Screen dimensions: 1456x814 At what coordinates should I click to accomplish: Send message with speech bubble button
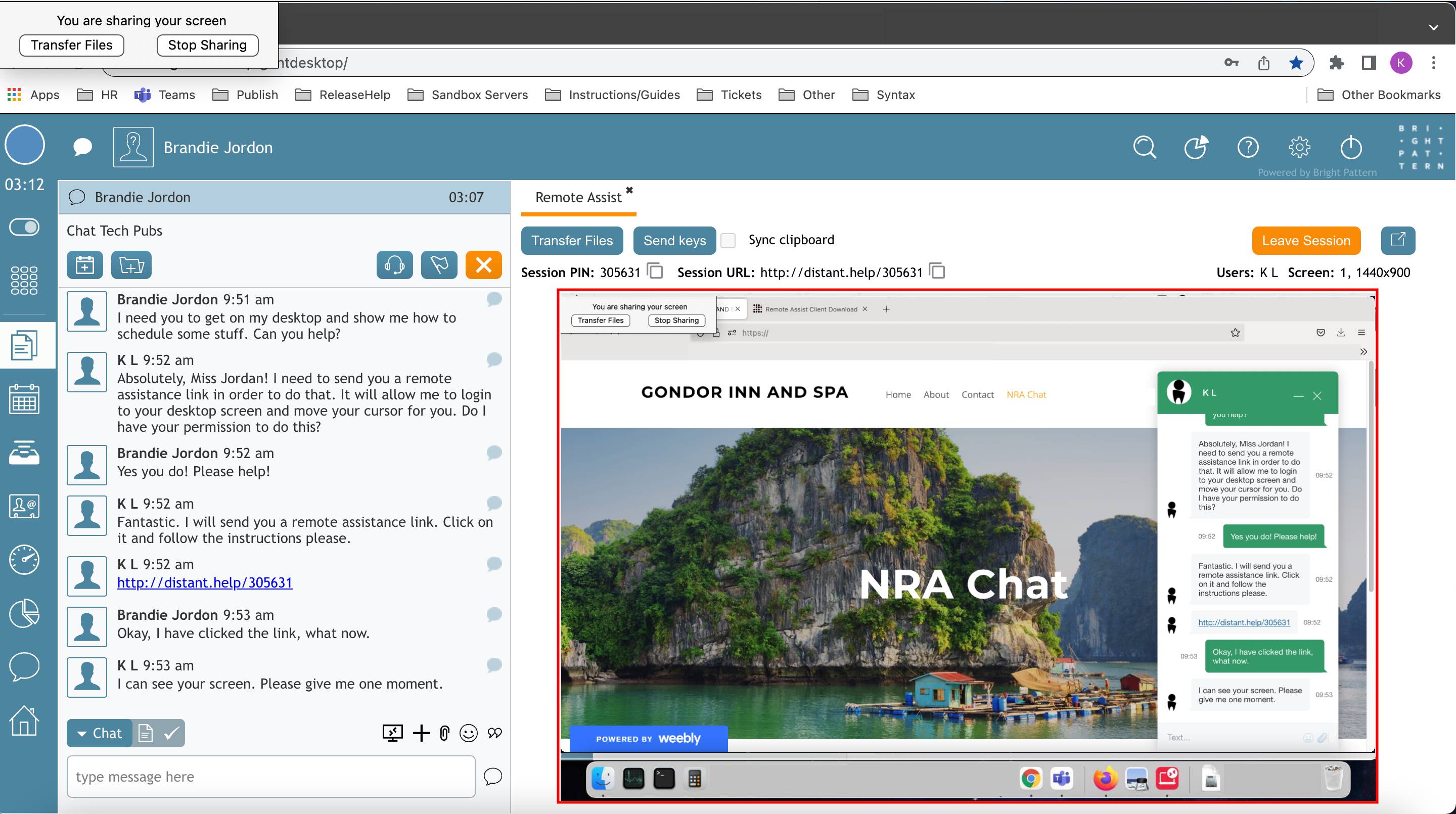tap(493, 777)
